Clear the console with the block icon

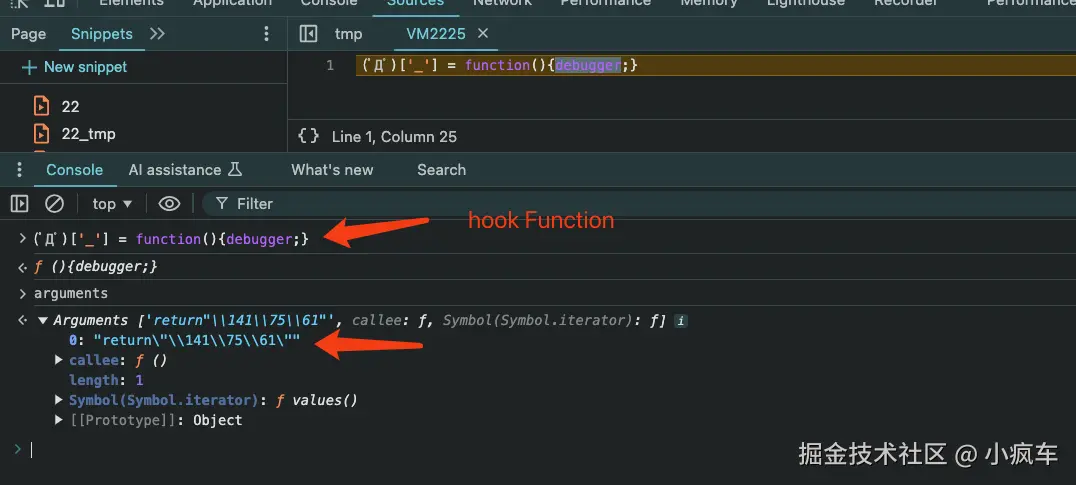54,203
